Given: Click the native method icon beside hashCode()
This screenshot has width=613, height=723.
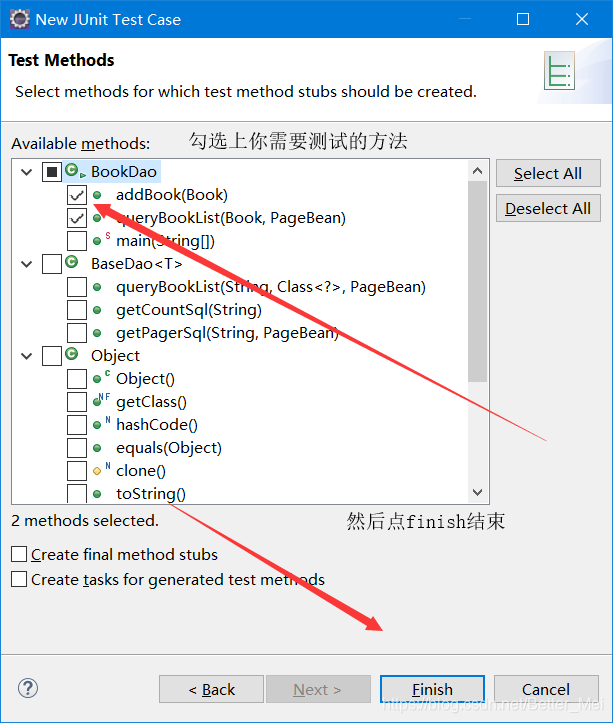Looking at the screenshot, I should tap(101, 423).
